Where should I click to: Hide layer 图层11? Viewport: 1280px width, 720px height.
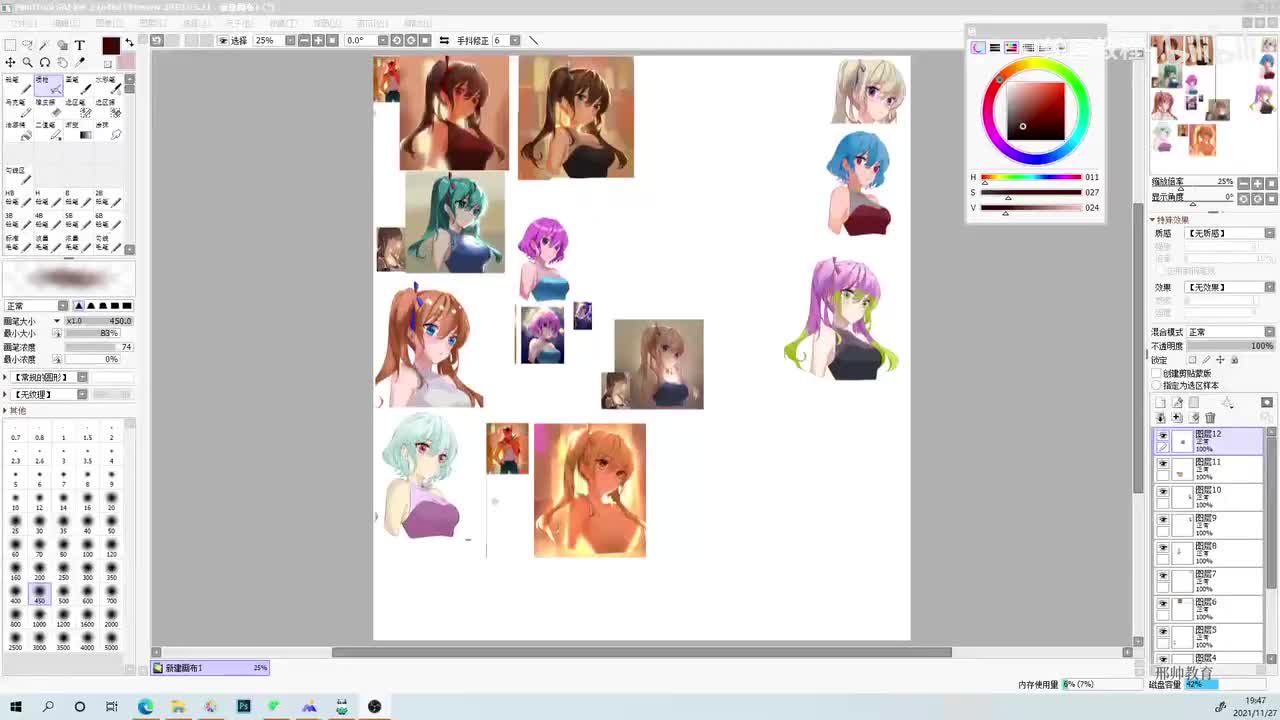pyautogui.click(x=1162, y=464)
